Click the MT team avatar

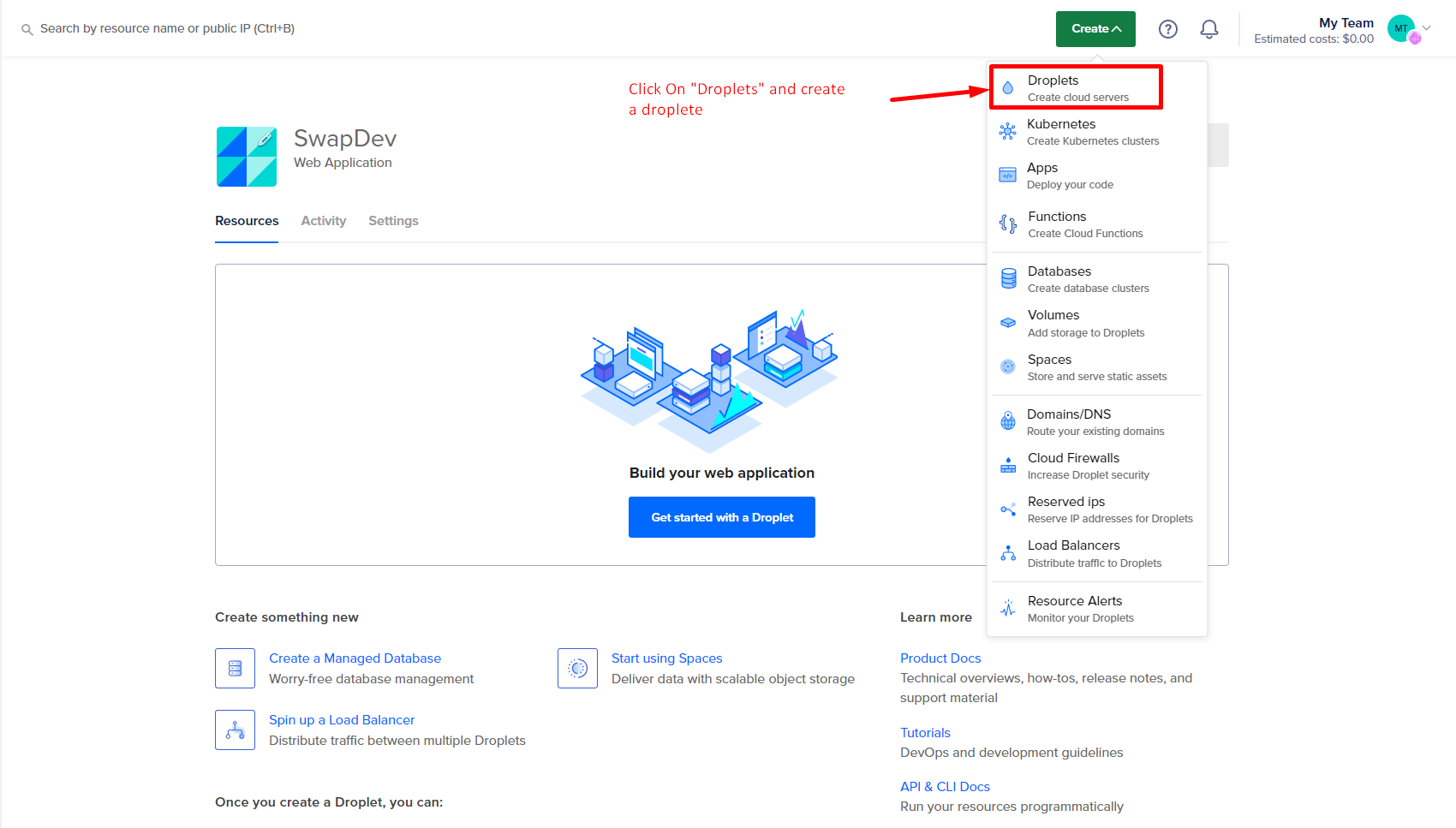coord(1400,28)
